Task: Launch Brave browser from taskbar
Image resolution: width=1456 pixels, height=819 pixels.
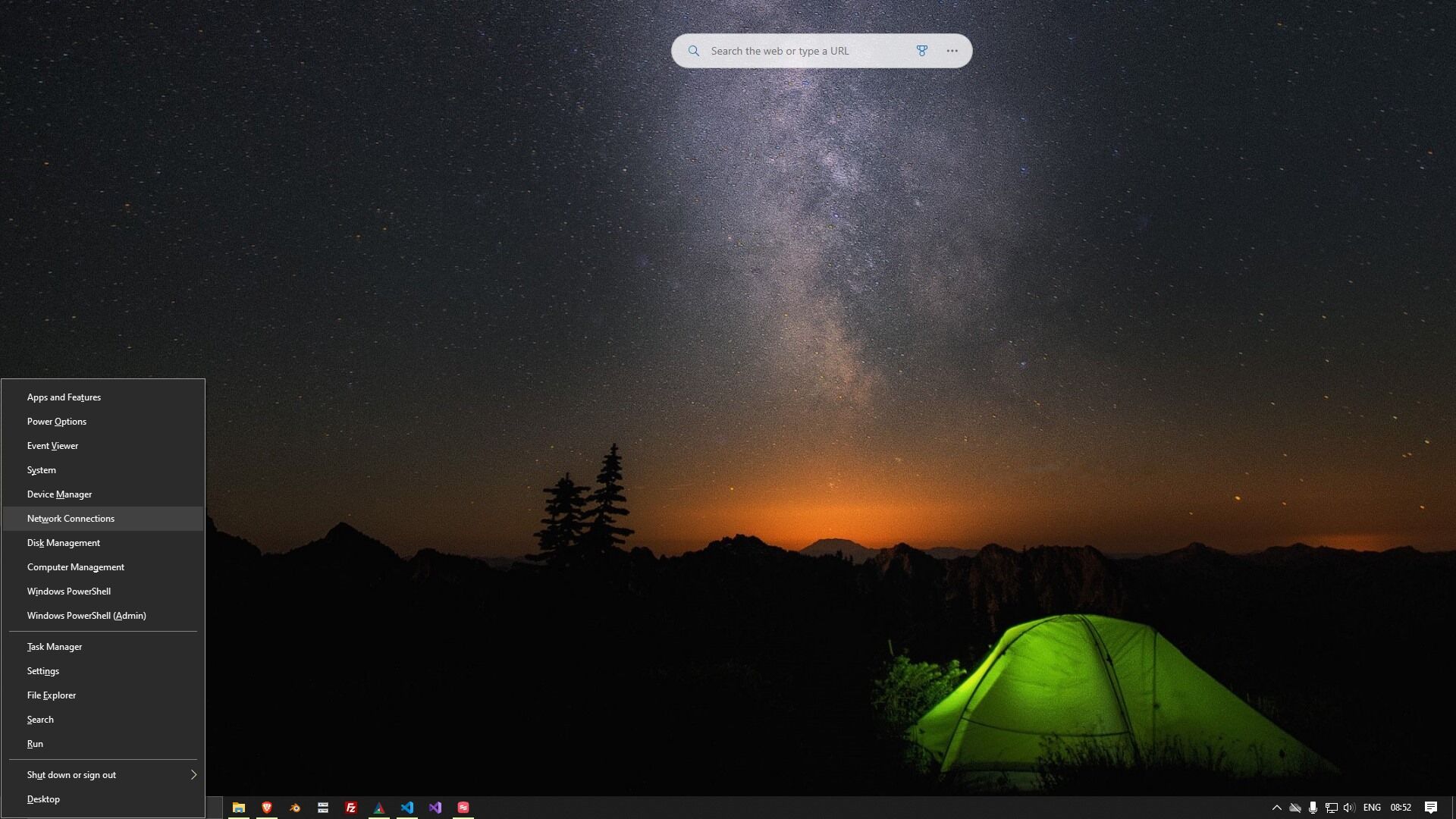Action: point(266,808)
